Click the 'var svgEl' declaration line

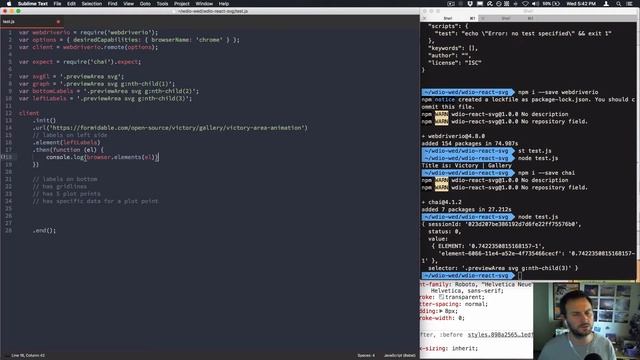tap(71, 76)
